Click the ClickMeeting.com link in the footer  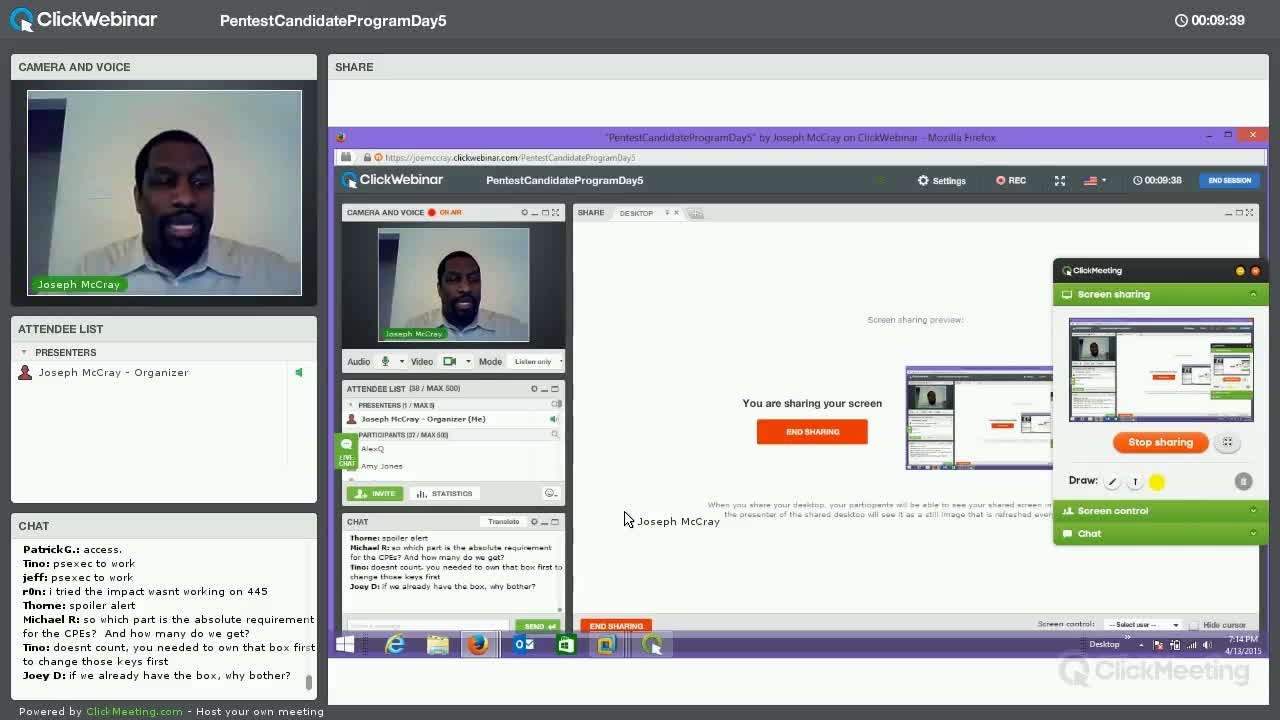[134, 712]
